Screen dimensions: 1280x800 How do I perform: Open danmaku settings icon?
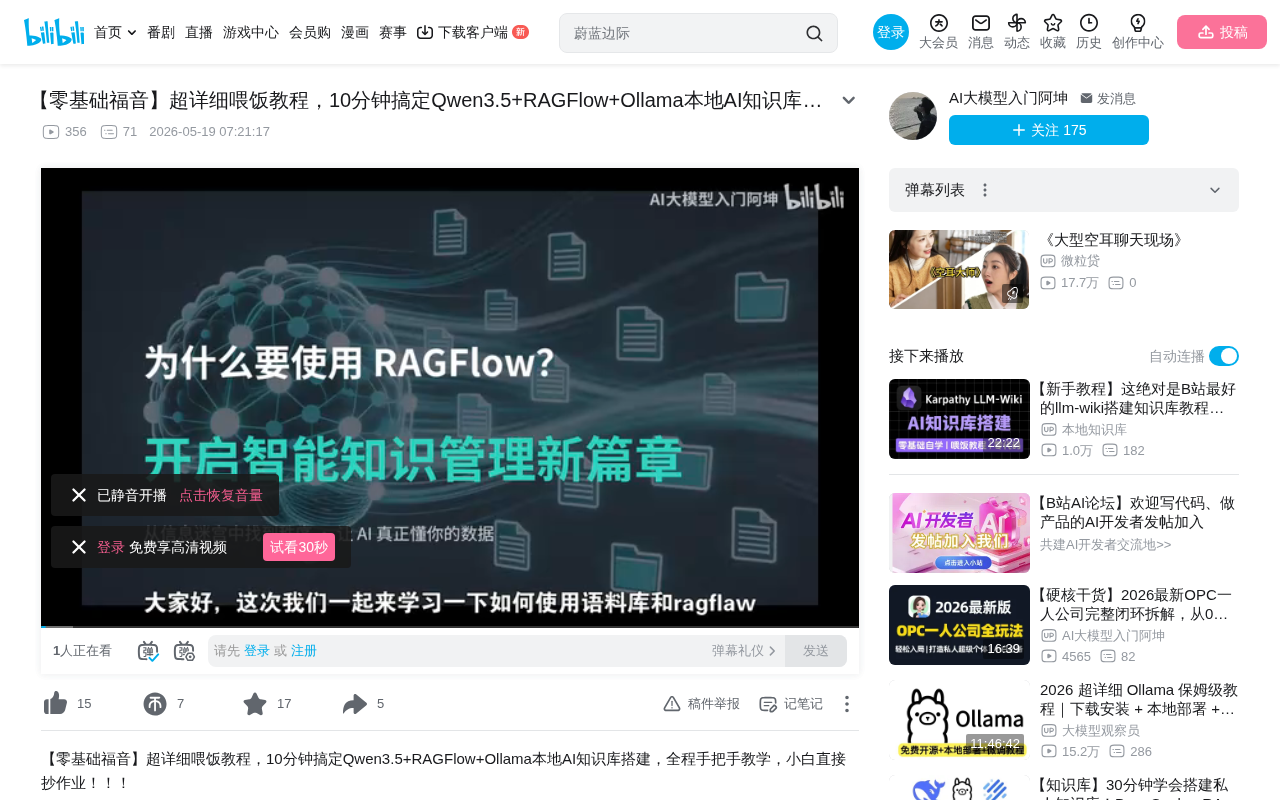(184, 651)
